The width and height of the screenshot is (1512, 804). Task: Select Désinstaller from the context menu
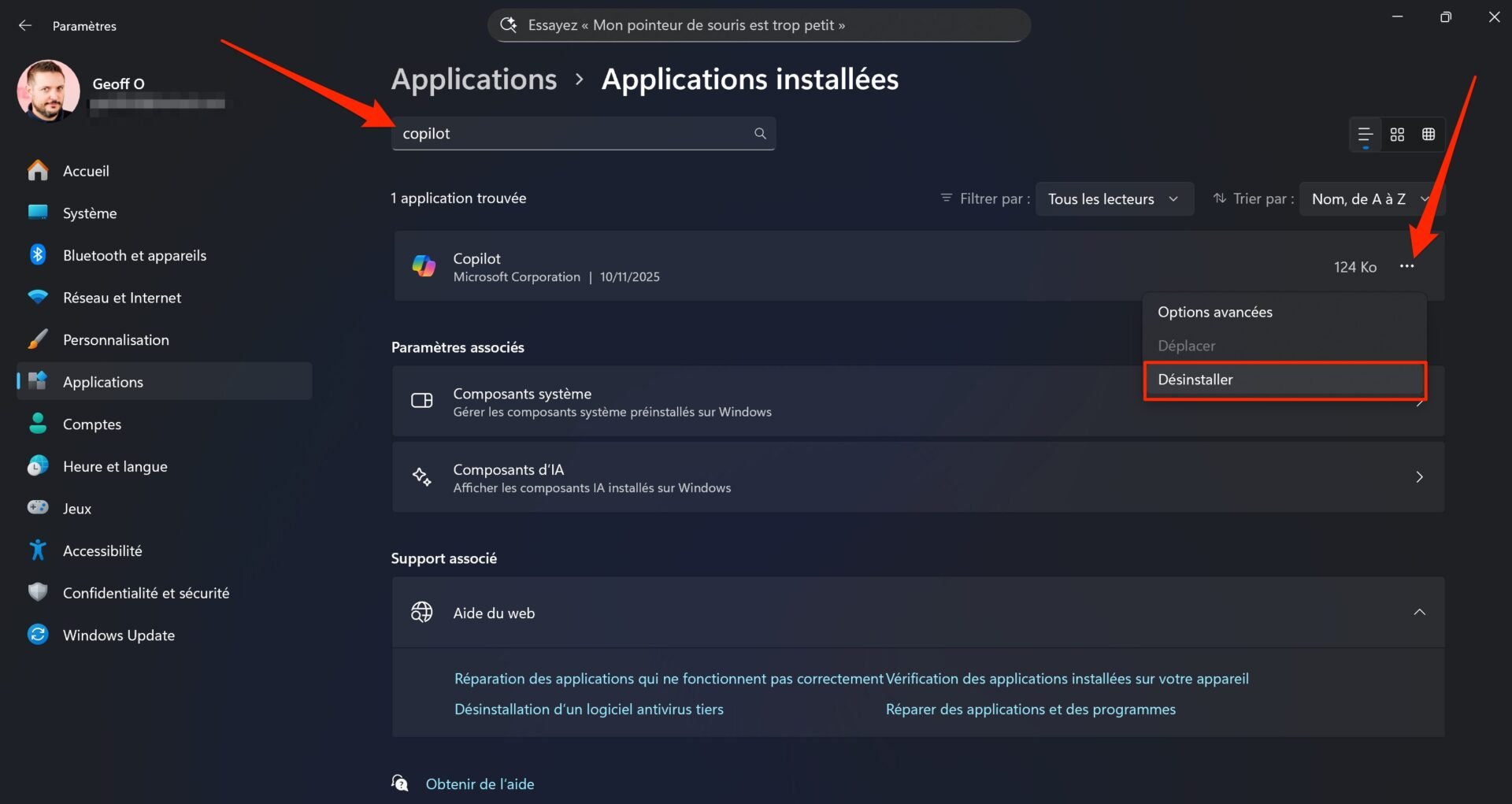coord(1284,380)
